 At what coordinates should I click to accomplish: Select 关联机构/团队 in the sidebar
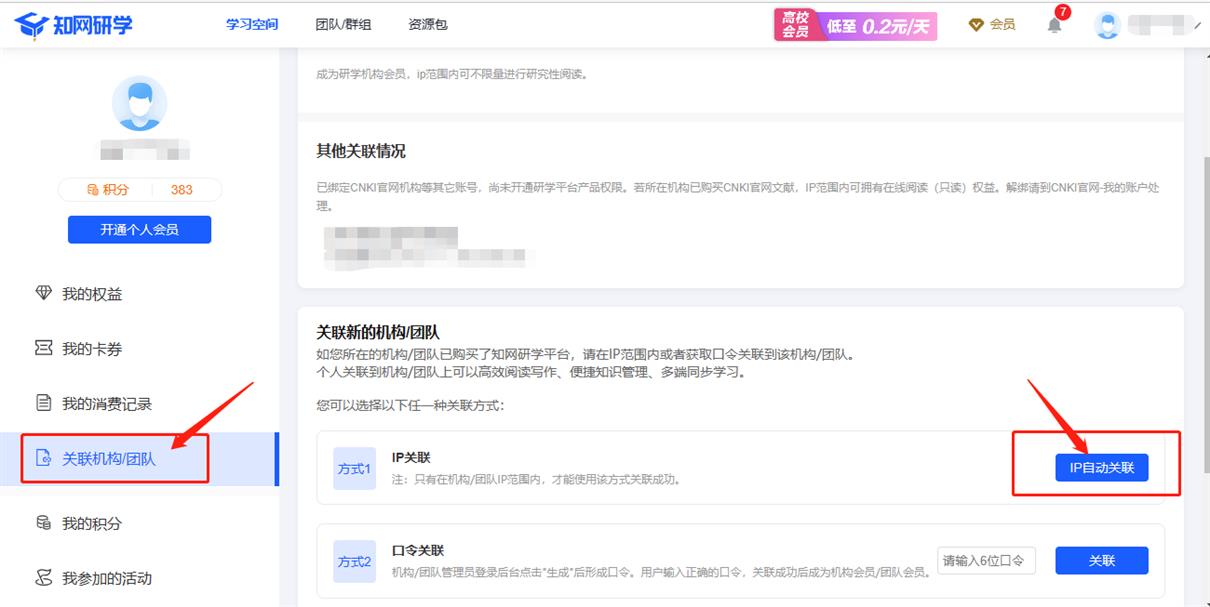[x=109, y=459]
